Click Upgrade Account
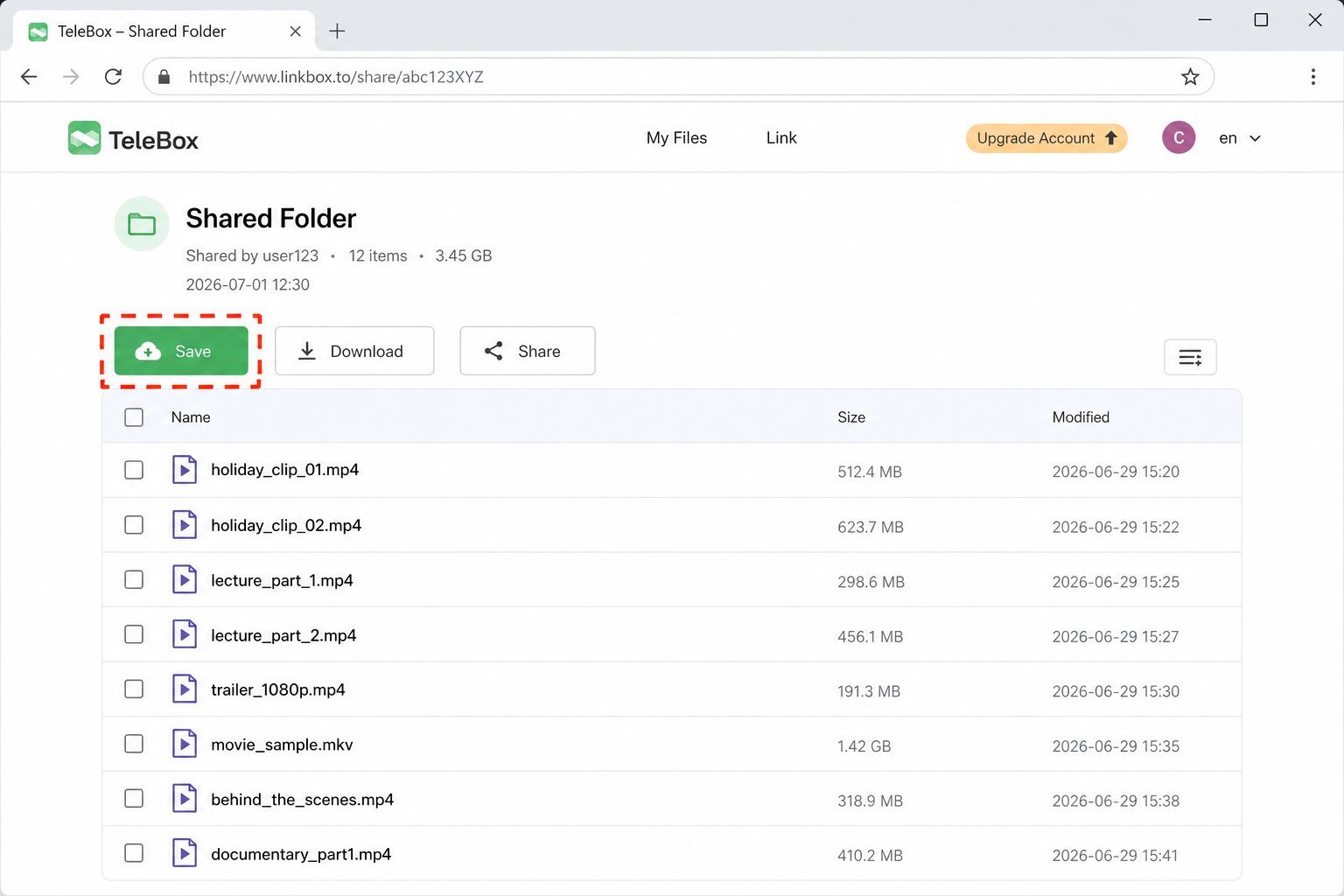The height and width of the screenshot is (896, 1344). pyautogui.click(x=1046, y=138)
